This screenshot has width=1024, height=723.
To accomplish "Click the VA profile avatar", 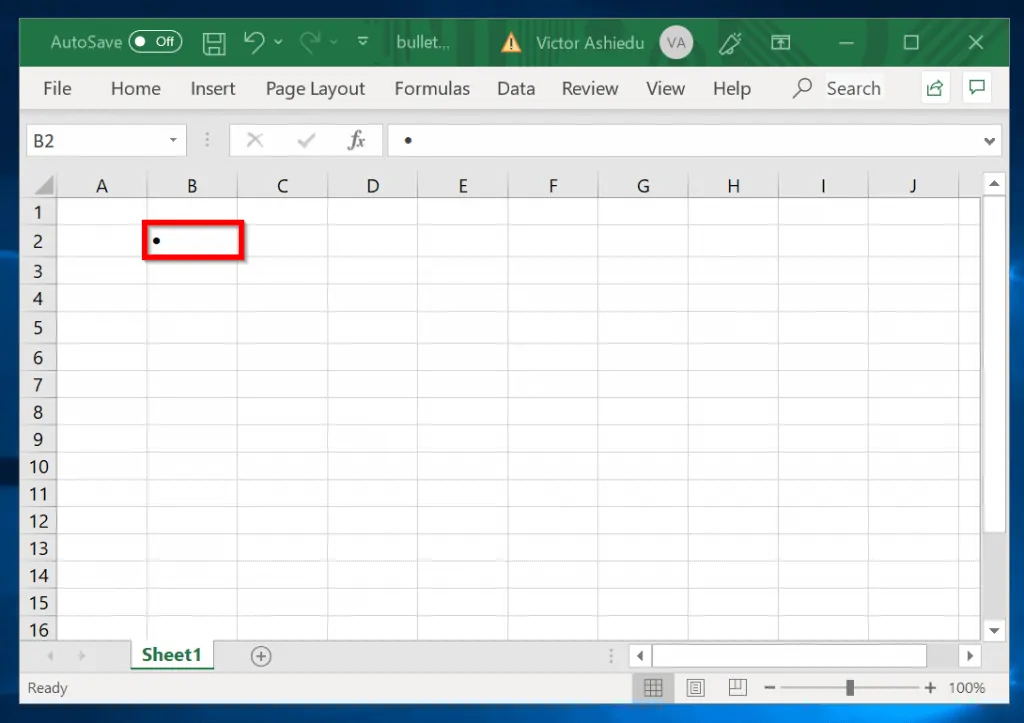I will [676, 43].
